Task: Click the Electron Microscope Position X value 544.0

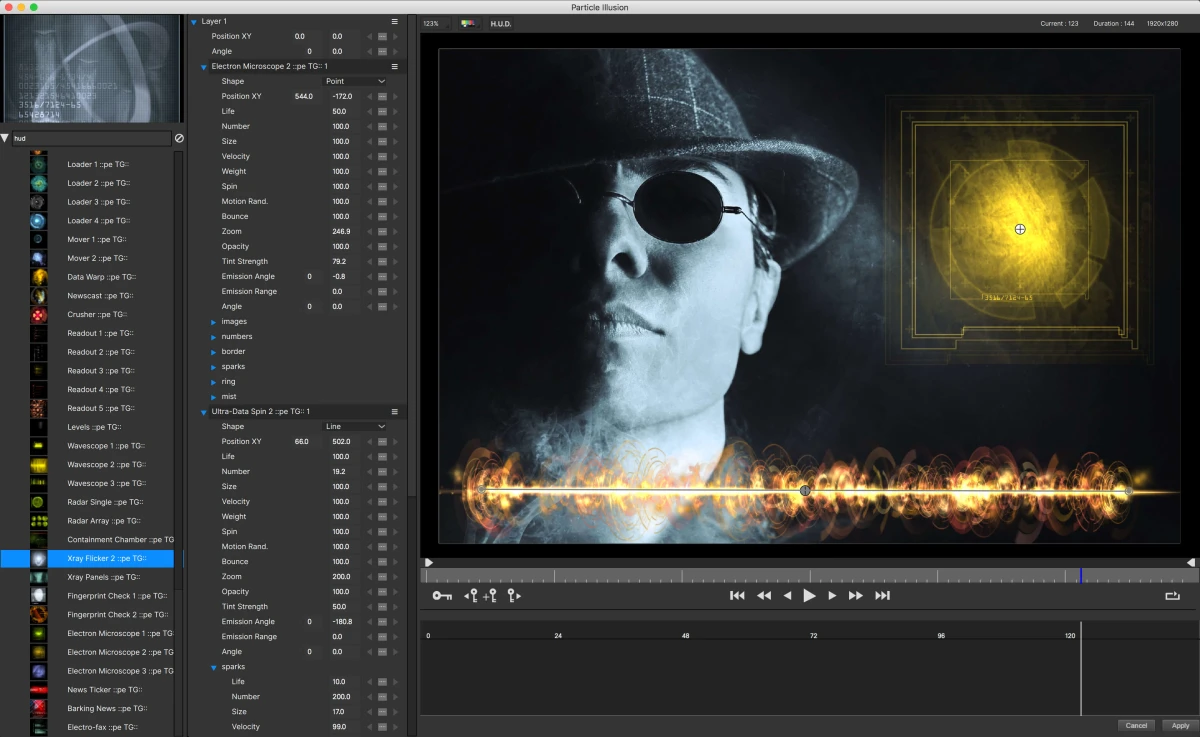Action: coord(303,96)
